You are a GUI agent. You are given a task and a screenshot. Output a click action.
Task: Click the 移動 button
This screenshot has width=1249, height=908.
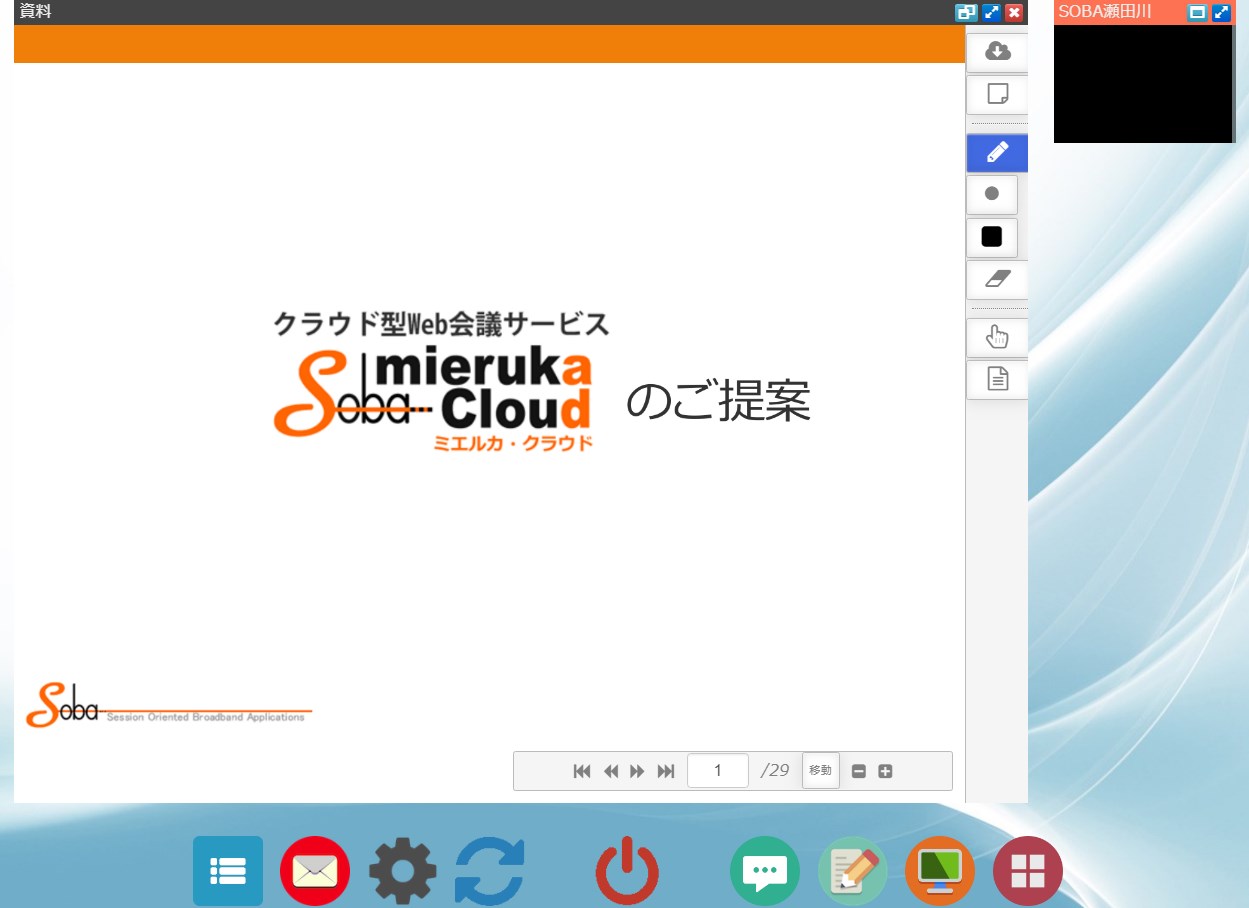point(820,771)
